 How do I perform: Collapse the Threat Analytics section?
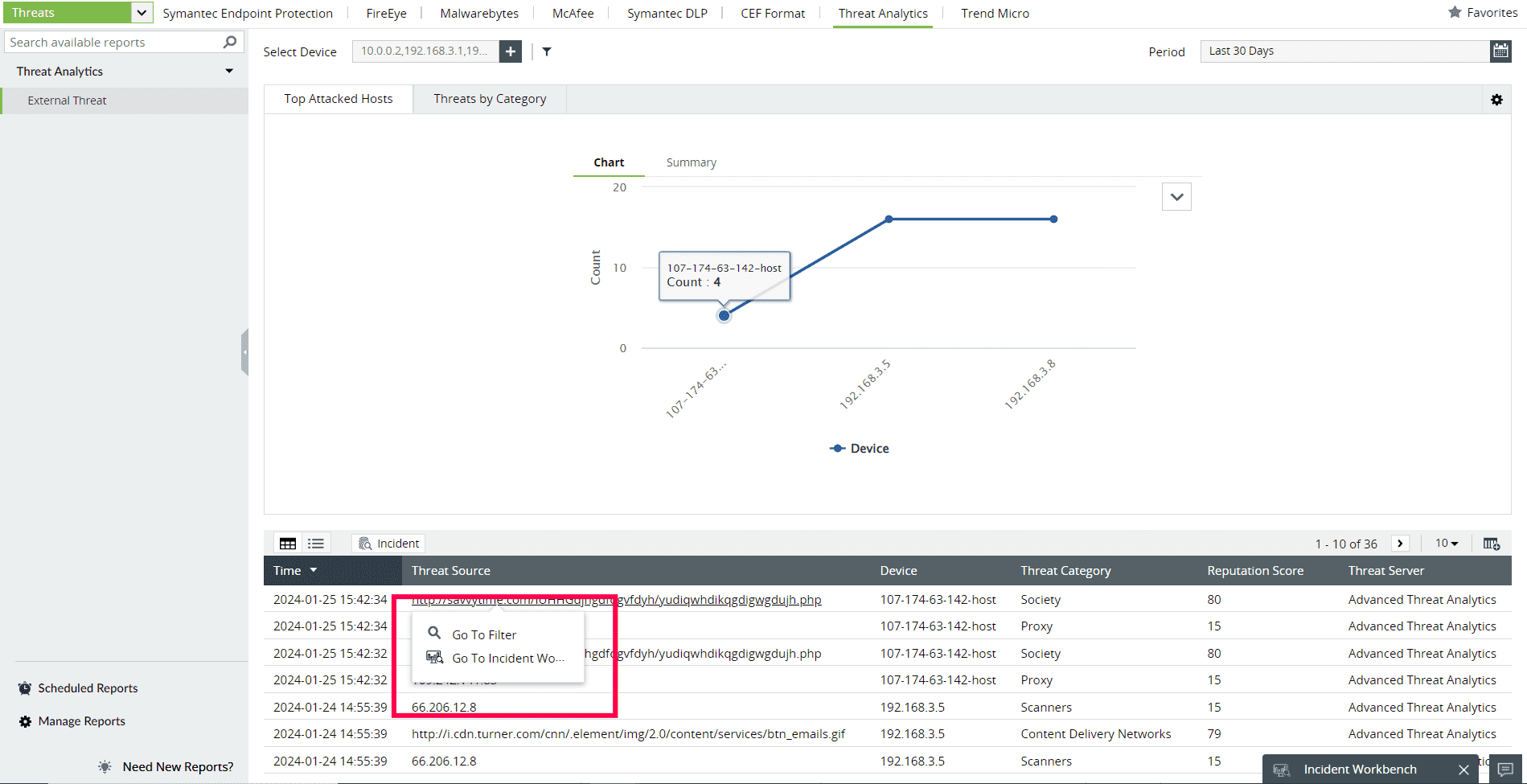(x=228, y=71)
